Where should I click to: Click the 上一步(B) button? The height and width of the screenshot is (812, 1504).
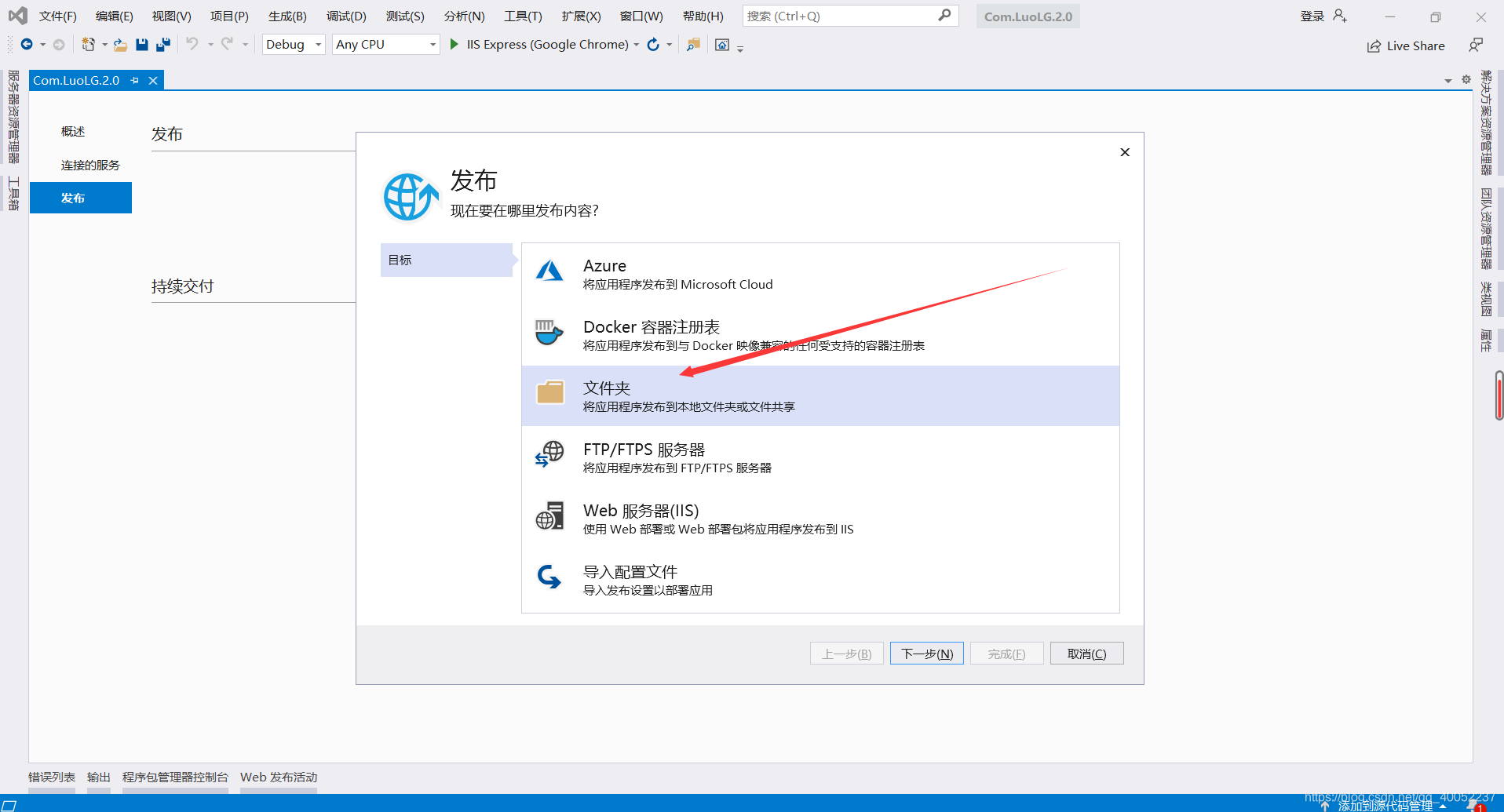tap(847, 654)
